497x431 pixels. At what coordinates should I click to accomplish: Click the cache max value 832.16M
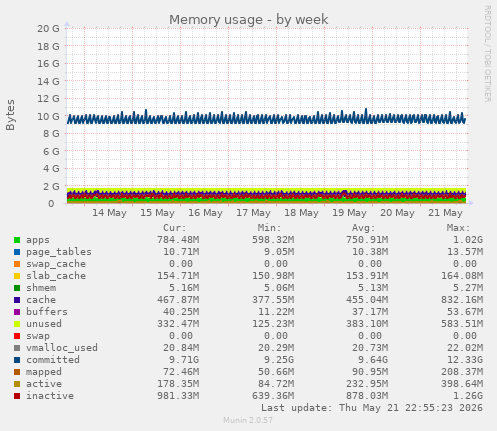[x=462, y=300]
